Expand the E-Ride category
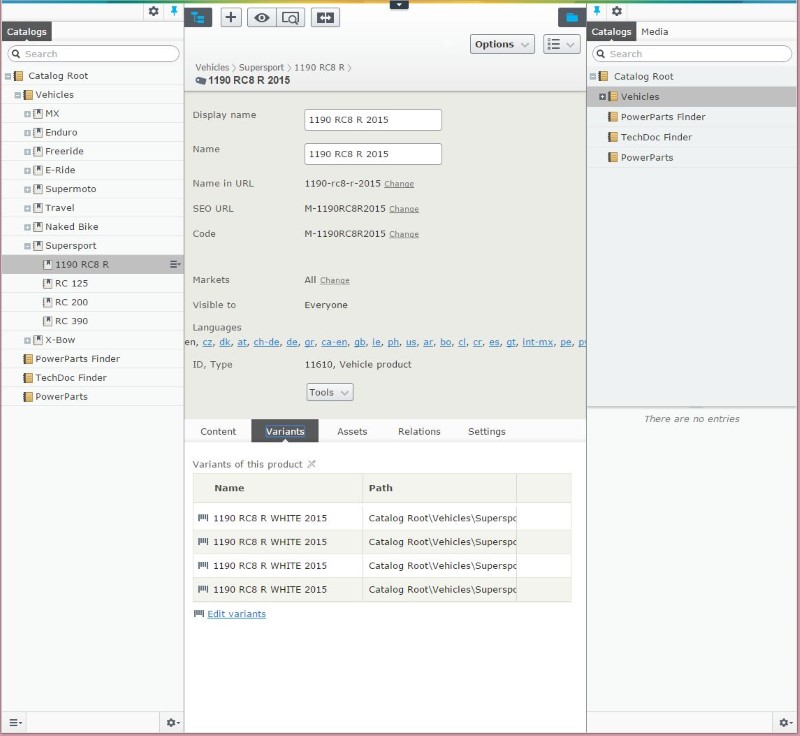The width and height of the screenshot is (800, 736). pos(27,170)
